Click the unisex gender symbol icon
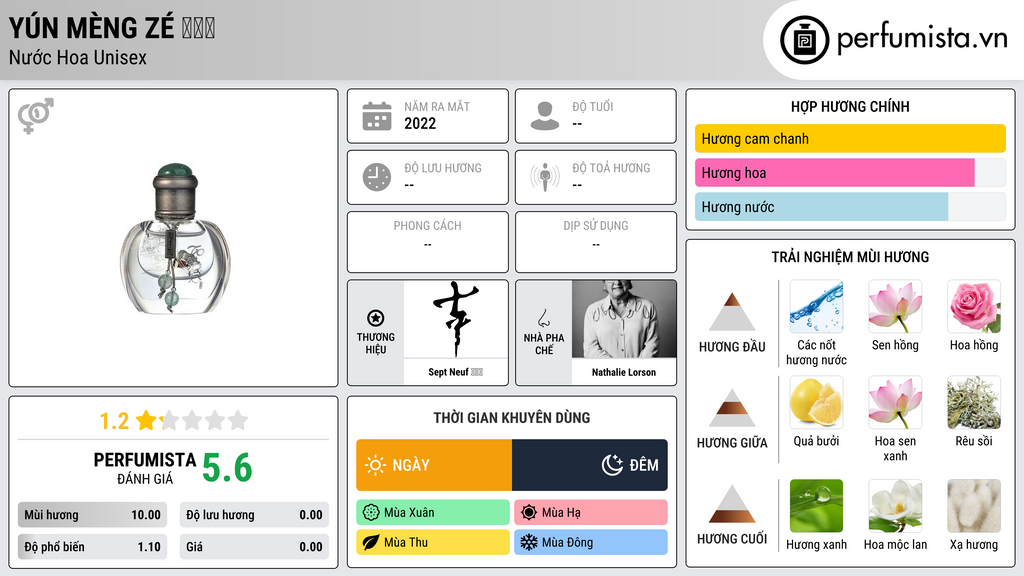1024x576 pixels. (35, 116)
